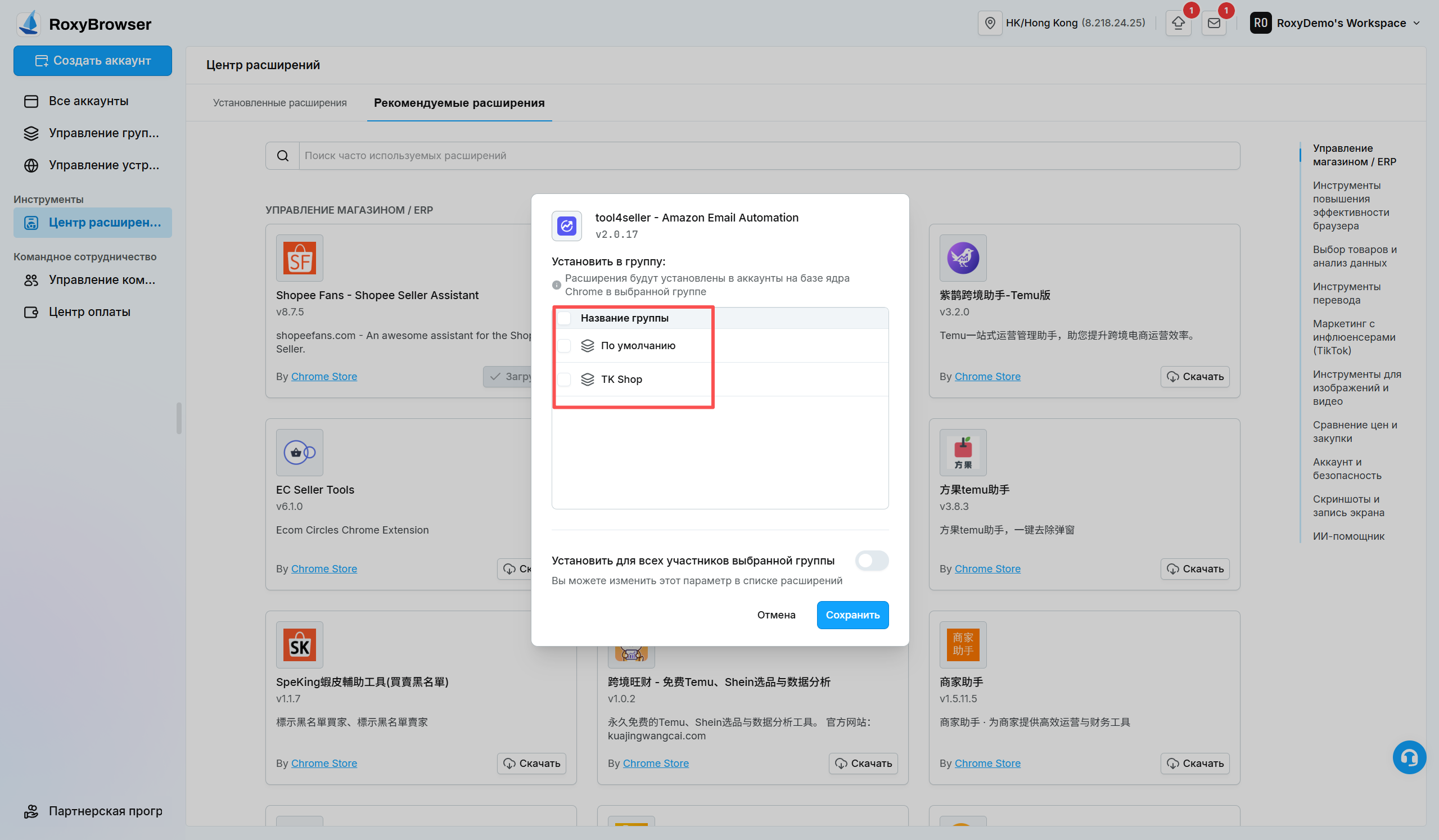Jump to ИИ-помощник section
Viewport: 1439px width, 840px height.
(x=1348, y=536)
